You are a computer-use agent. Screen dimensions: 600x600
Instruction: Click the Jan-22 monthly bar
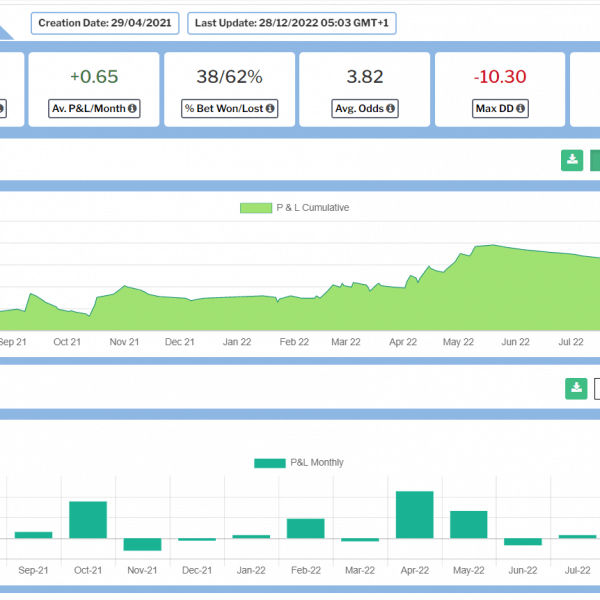point(251,536)
